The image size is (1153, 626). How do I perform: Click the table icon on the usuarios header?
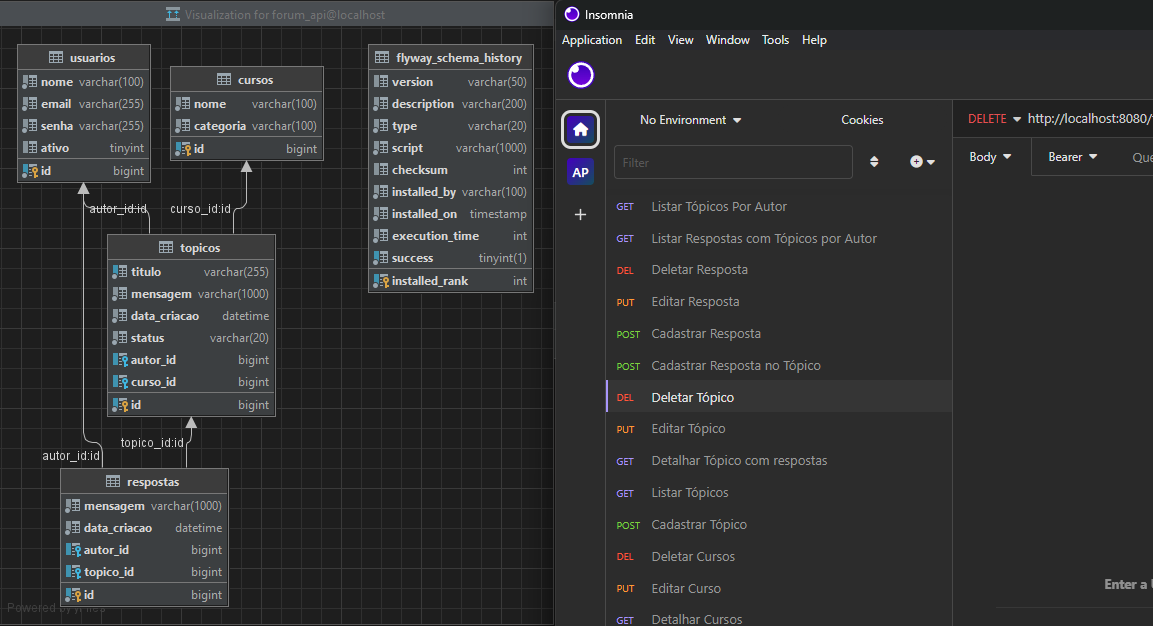(x=57, y=56)
